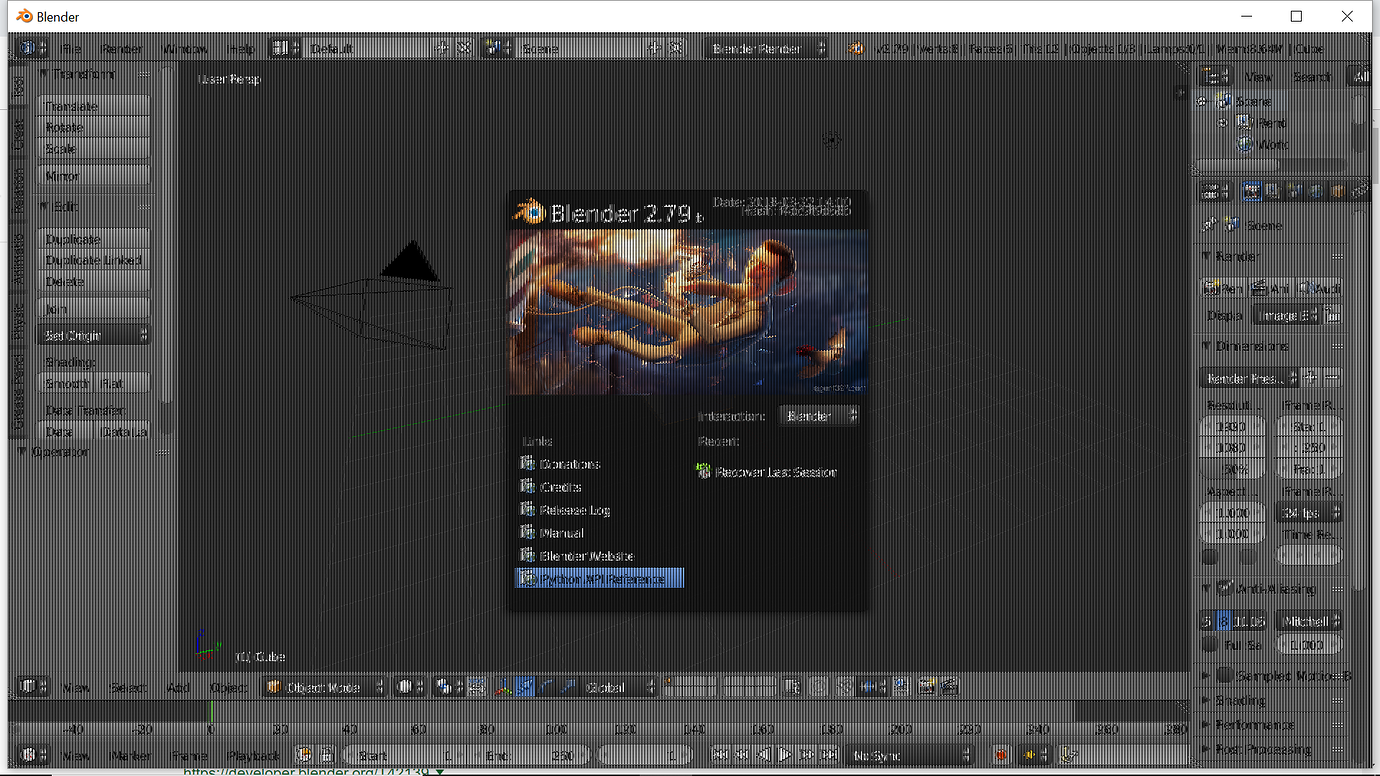Click the Scale tool button

[94, 148]
